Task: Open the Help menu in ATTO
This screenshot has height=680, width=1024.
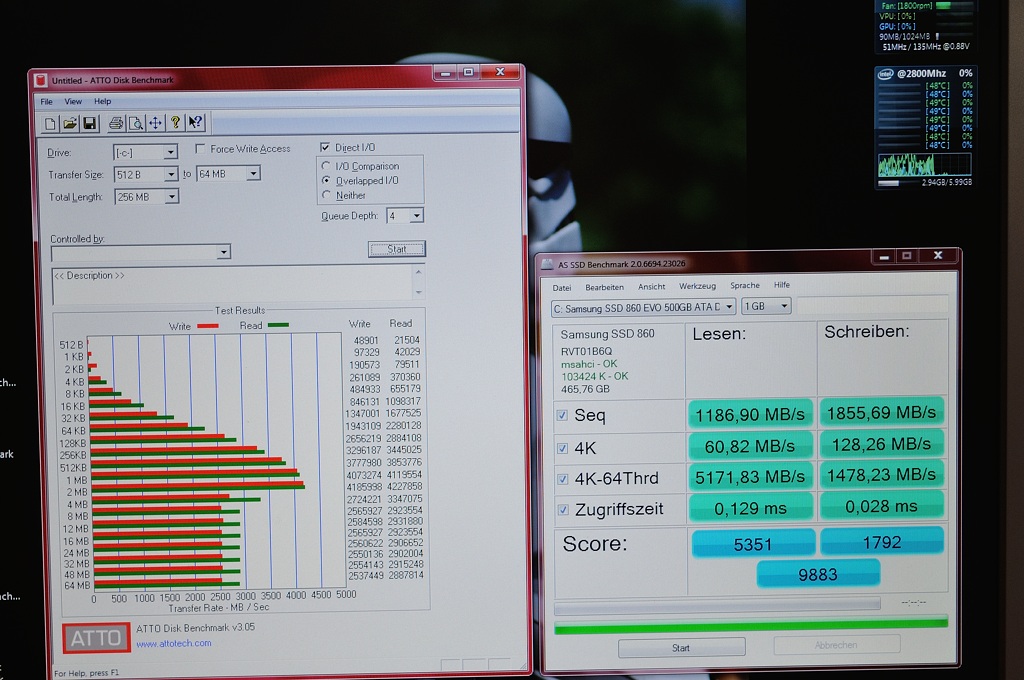Action: point(103,101)
